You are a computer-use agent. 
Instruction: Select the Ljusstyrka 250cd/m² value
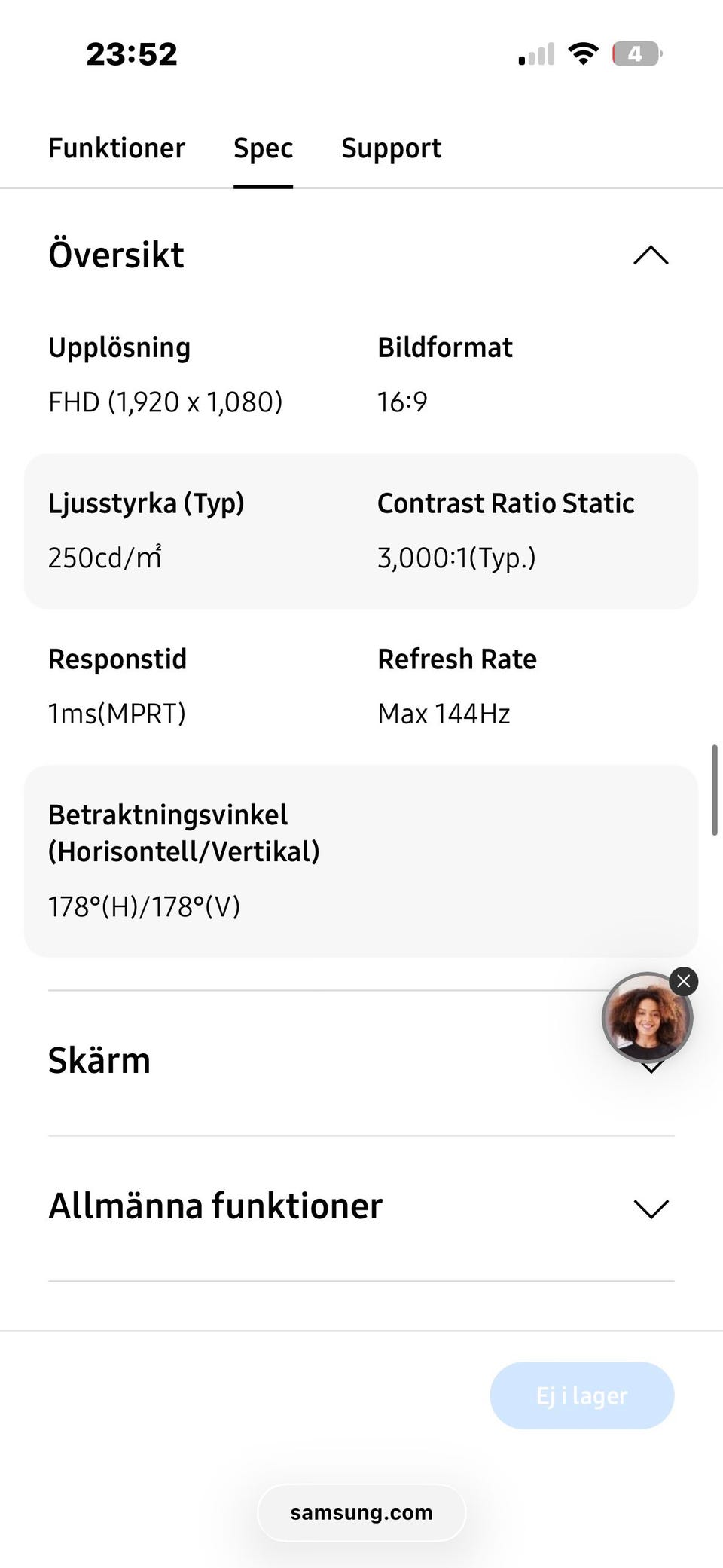point(105,558)
